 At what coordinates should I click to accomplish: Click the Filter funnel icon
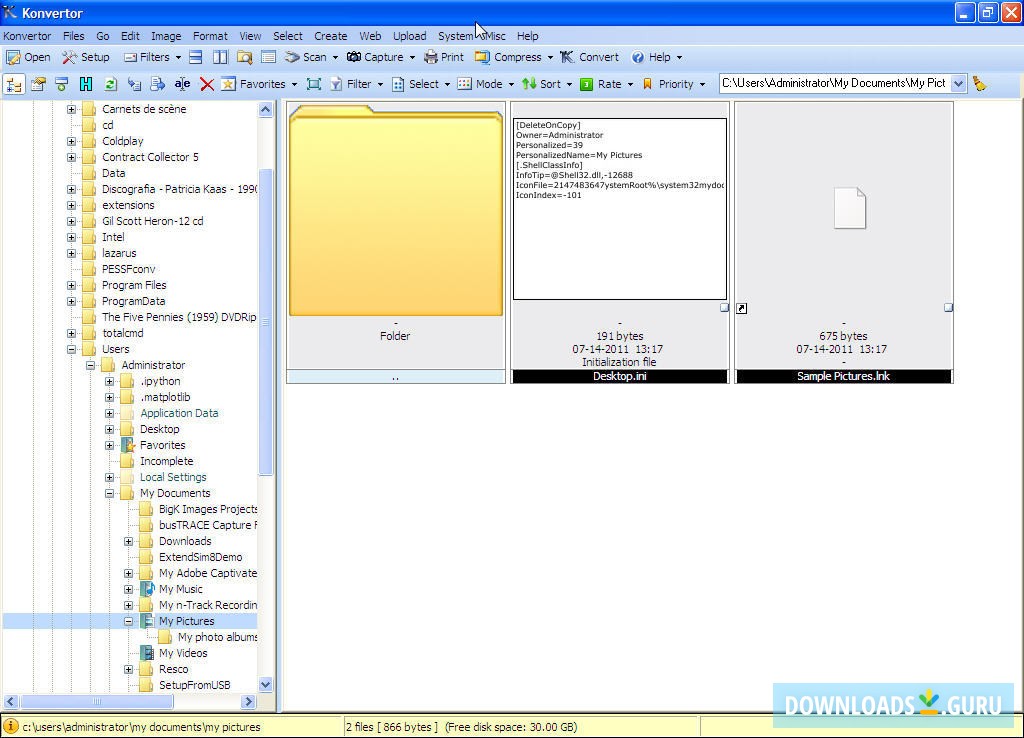tap(336, 84)
